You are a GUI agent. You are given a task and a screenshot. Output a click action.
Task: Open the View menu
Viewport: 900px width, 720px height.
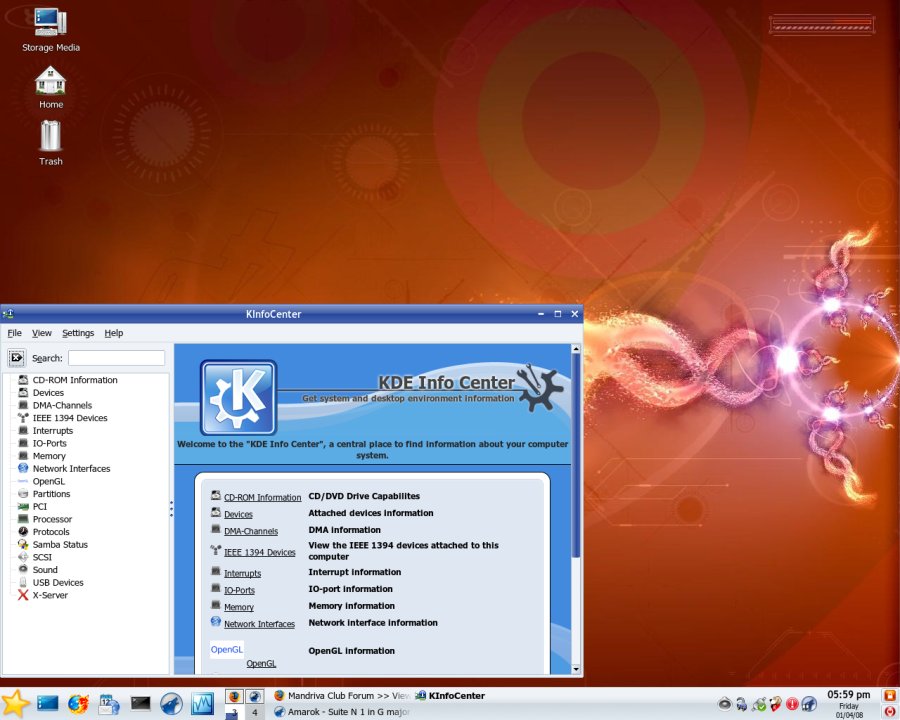click(x=41, y=333)
